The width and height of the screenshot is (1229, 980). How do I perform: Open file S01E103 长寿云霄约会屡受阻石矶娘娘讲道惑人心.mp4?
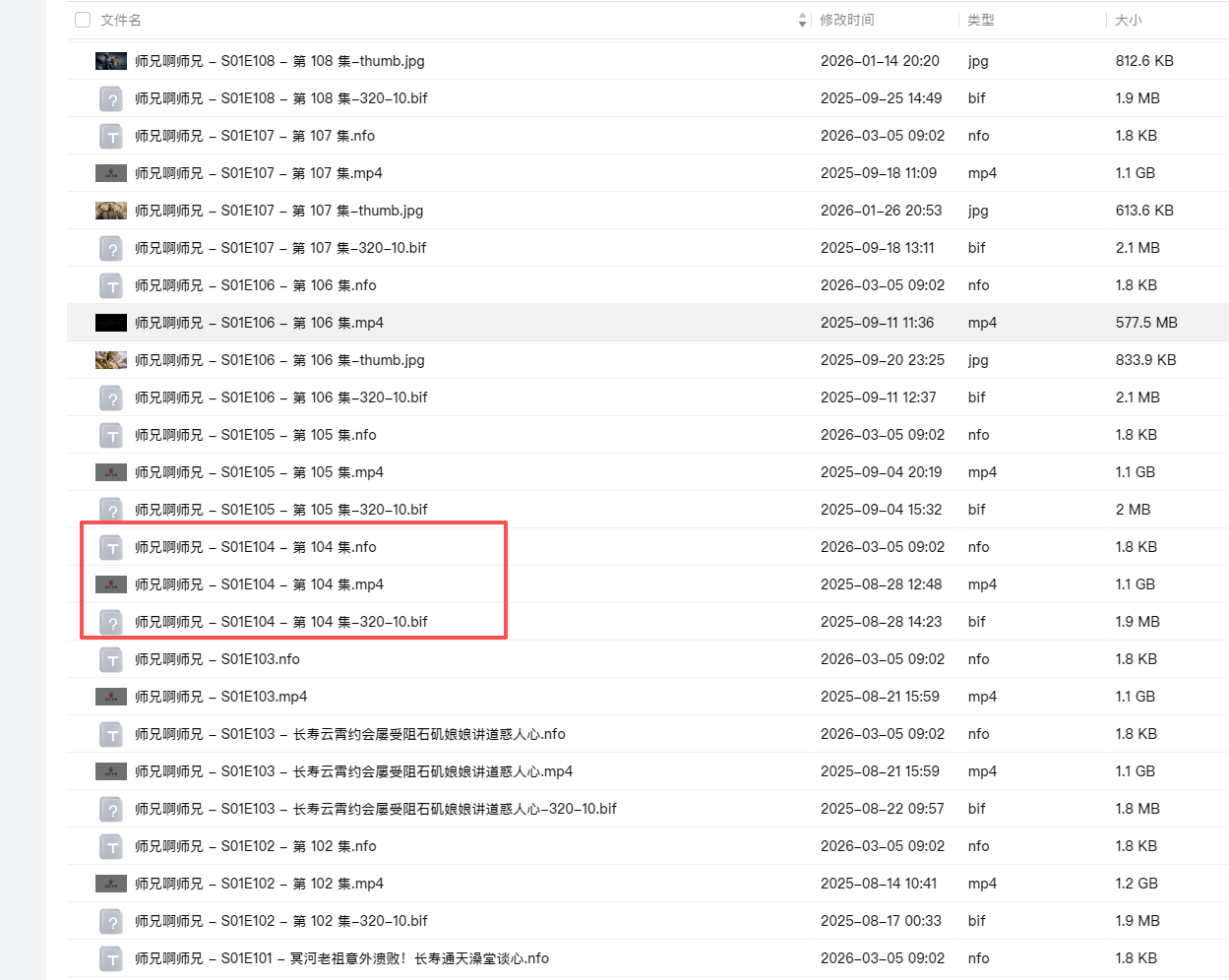pyautogui.click(x=354, y=771)
